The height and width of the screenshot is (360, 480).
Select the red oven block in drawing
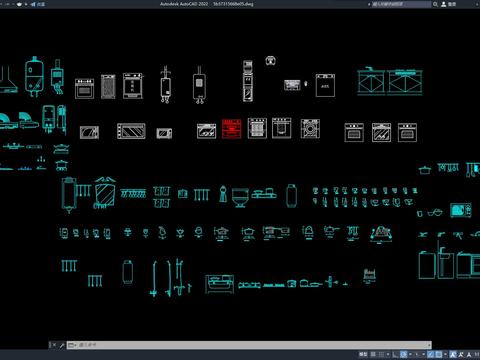tap(232, 128)
